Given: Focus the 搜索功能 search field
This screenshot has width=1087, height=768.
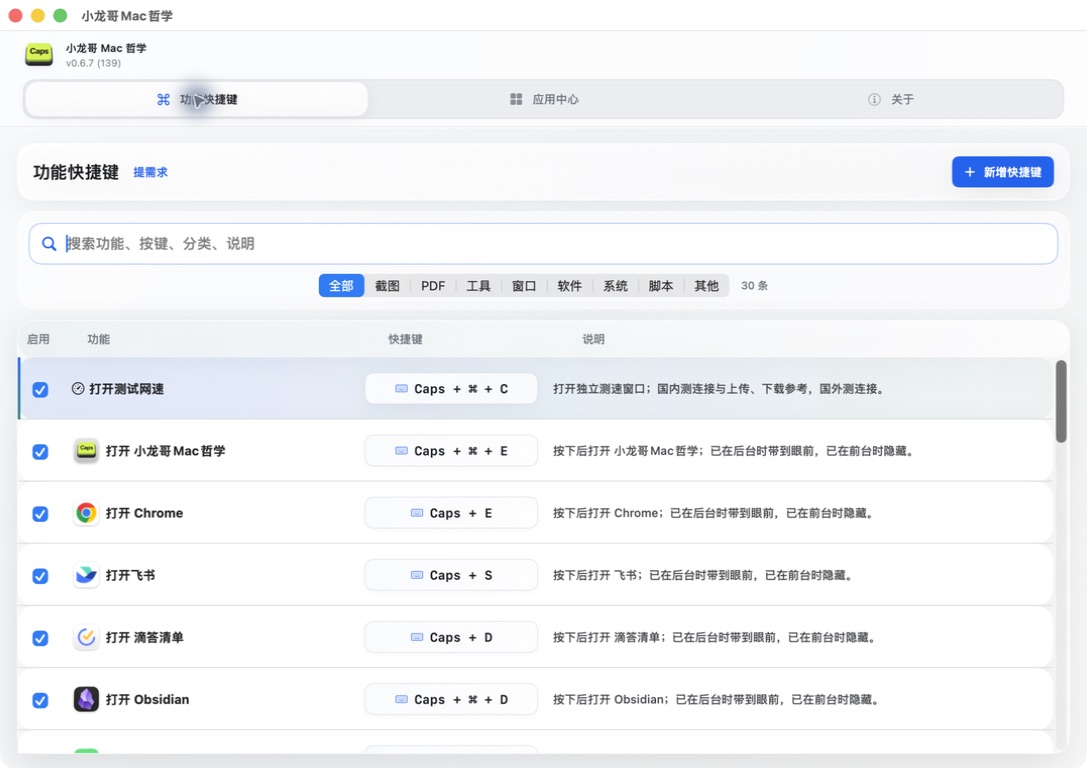Looking at the screenshot, I should pos(544,243).
